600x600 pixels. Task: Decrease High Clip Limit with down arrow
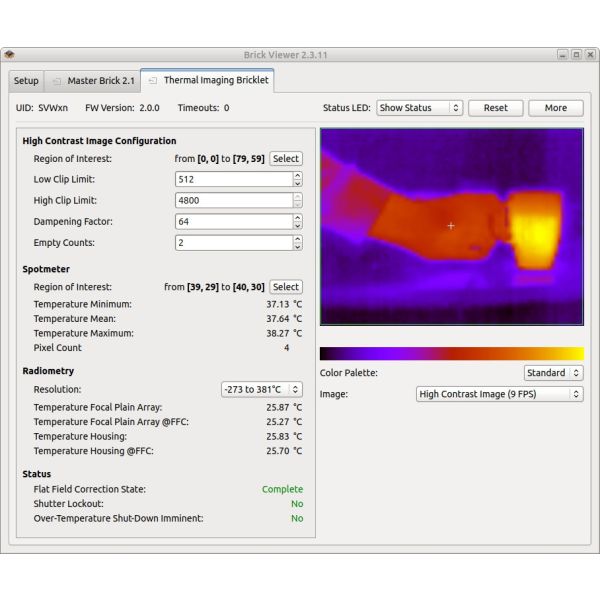(298, 204)
